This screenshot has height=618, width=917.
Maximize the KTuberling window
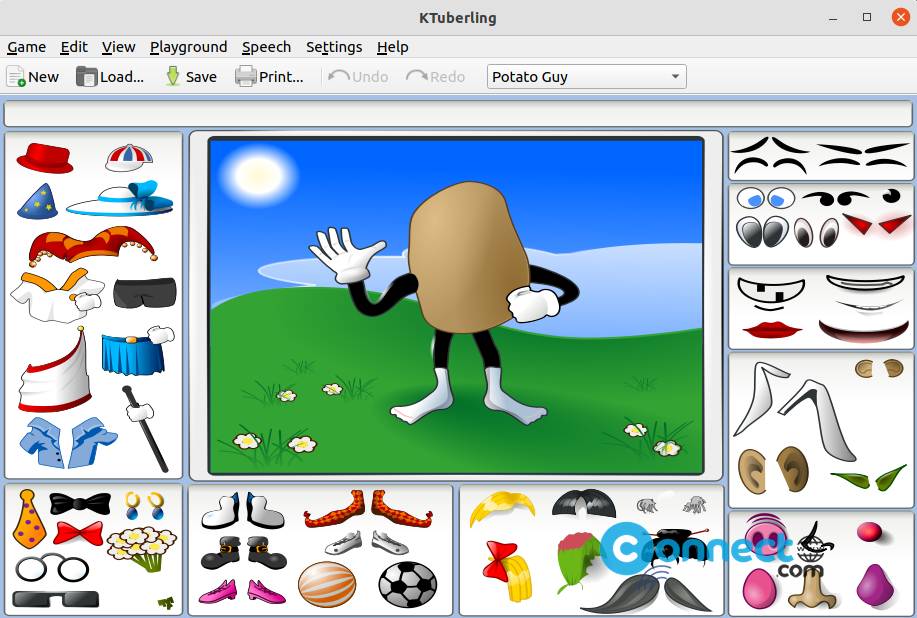point(867,17)
